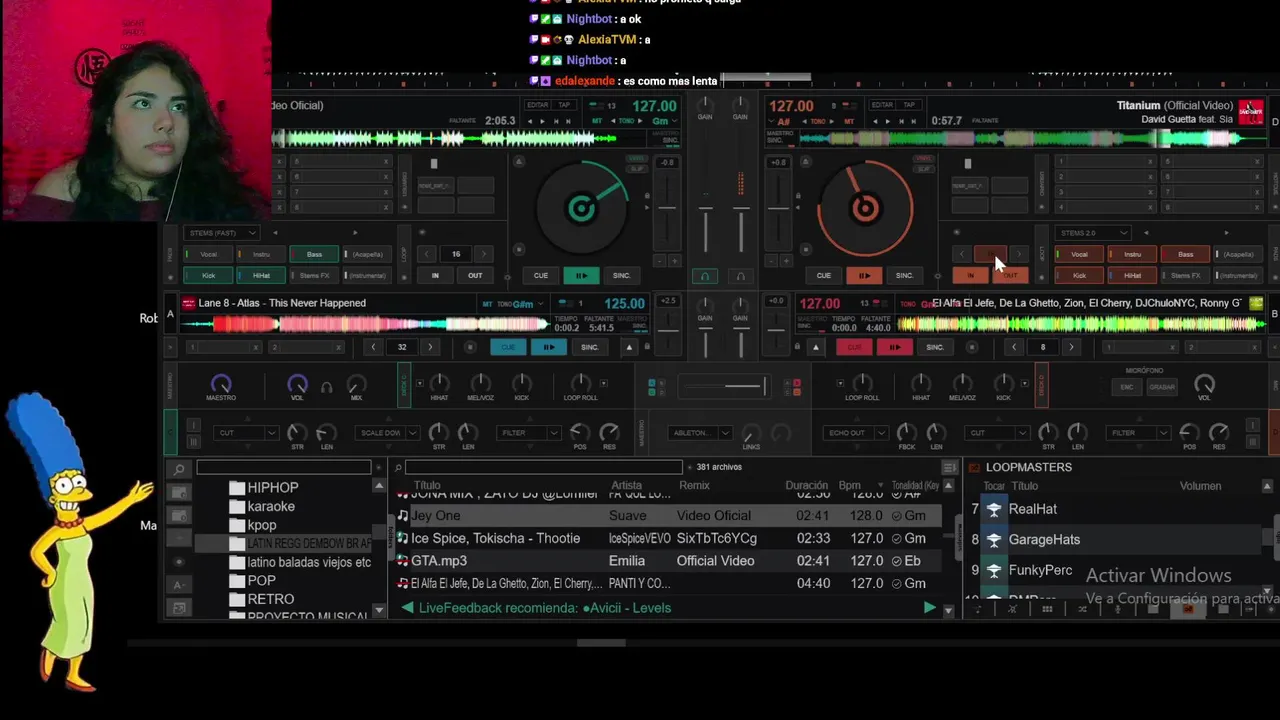Toggle headphone cue for right deck
Image resolution: width=1280 pixels, height=720 pixels.
coord(740,276)
